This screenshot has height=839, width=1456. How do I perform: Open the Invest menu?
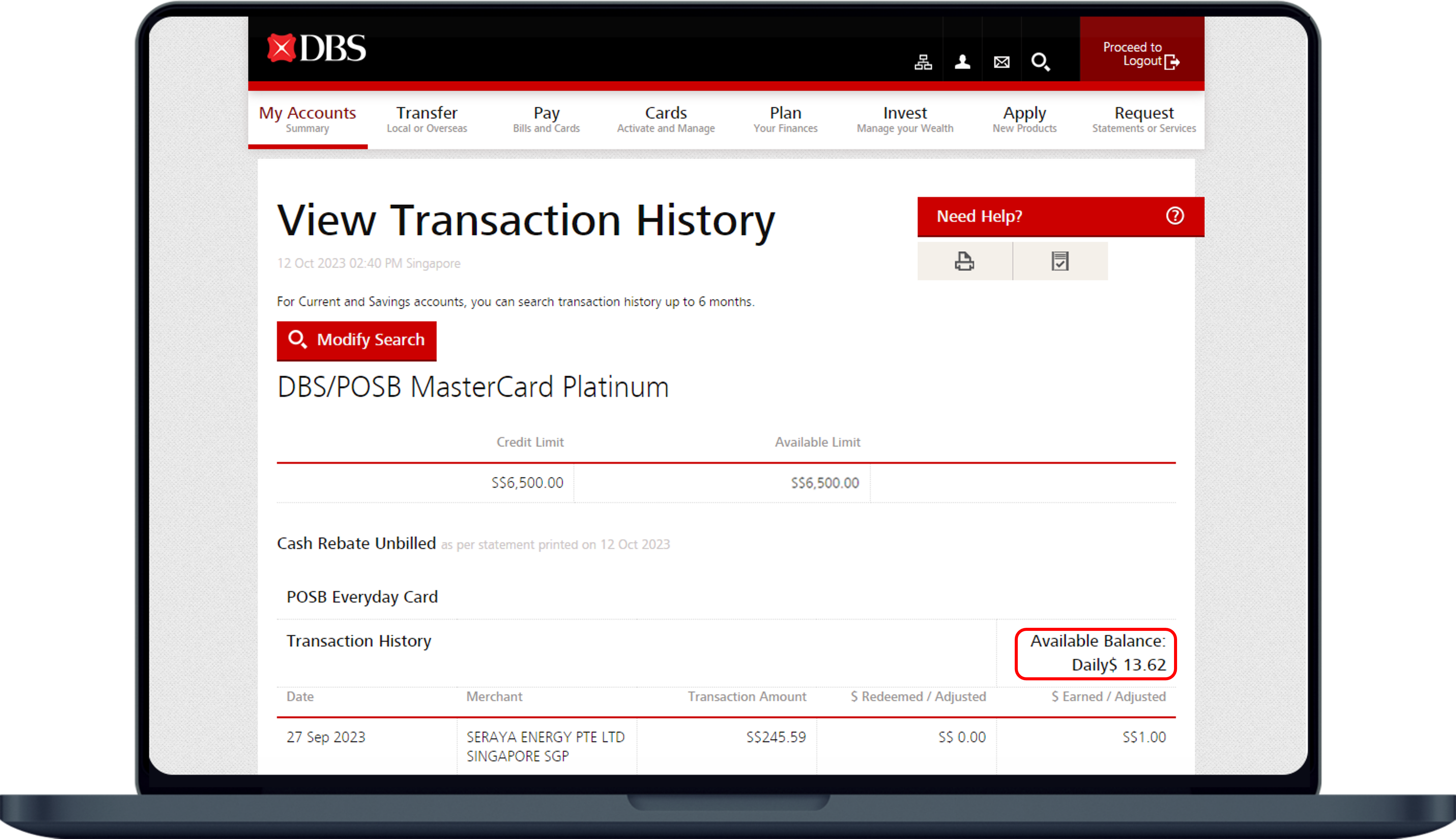(905, 119)
